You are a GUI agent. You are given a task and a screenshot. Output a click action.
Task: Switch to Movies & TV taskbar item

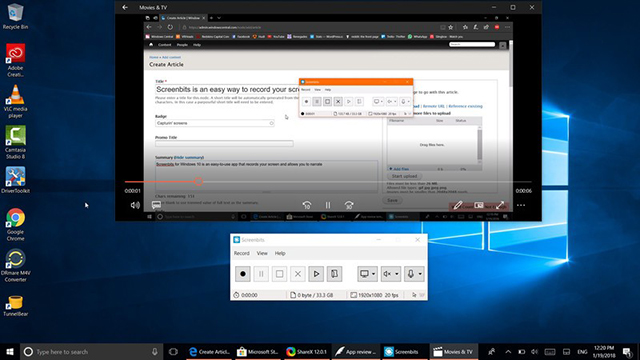[x=453, y=351]
